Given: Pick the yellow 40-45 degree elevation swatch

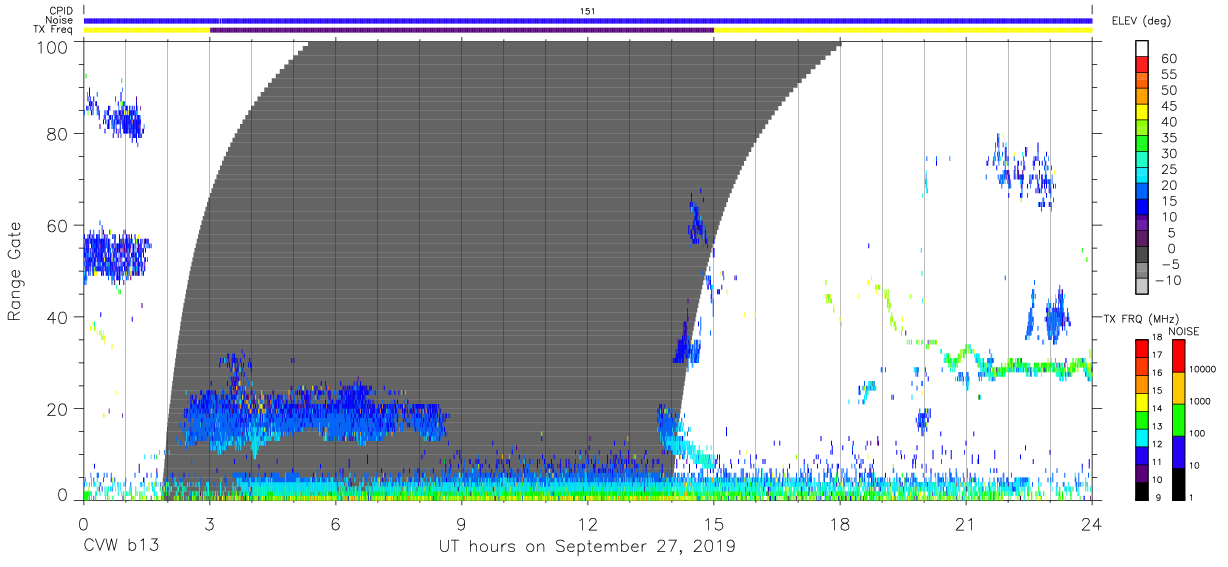Looking at the screenshot, I should click(1143, 114).
